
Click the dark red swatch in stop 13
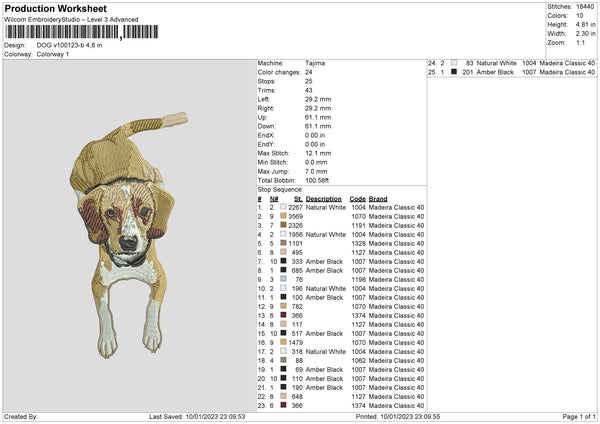(x=284, y=315)
